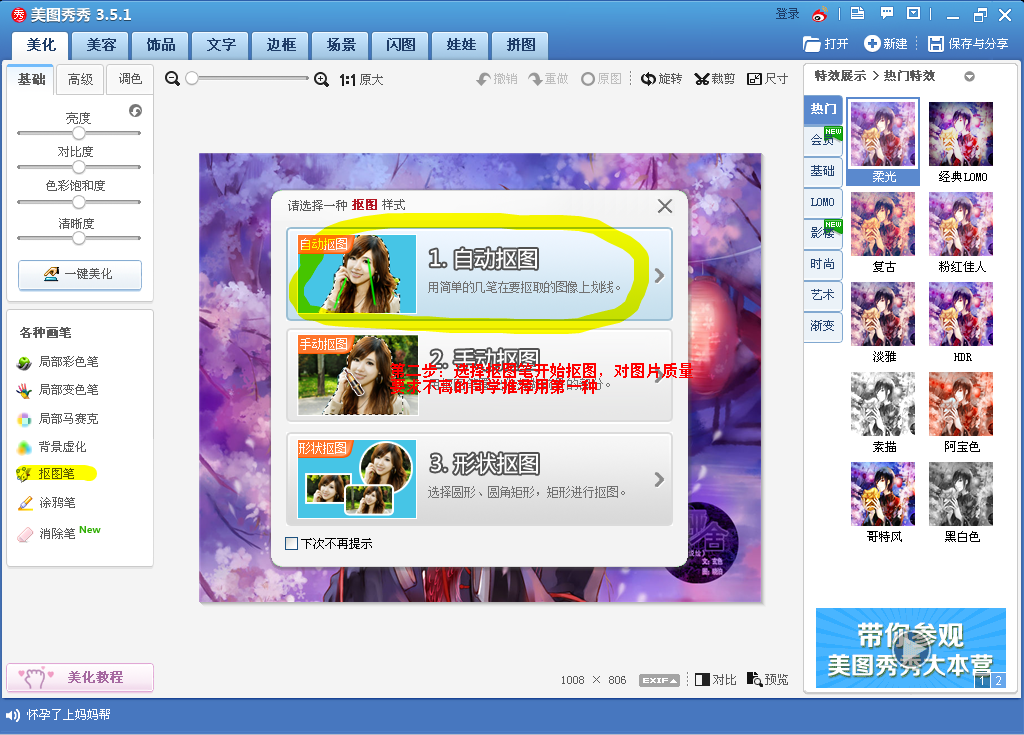Reset basic adjustments with refresh icon
This screenshot has height=735, width=1024.
[x=135, y=110]
